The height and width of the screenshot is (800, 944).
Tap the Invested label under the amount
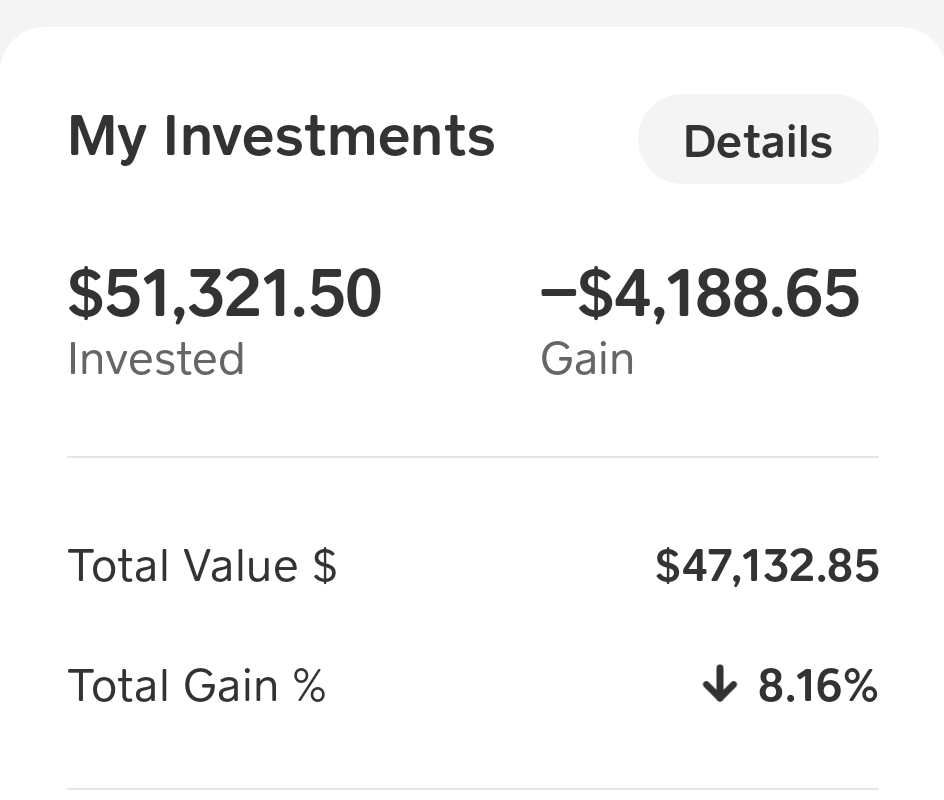[156, 358]
